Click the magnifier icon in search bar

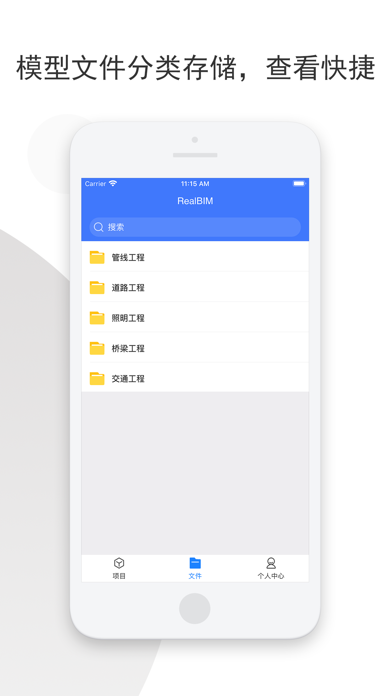click(99, 227)
